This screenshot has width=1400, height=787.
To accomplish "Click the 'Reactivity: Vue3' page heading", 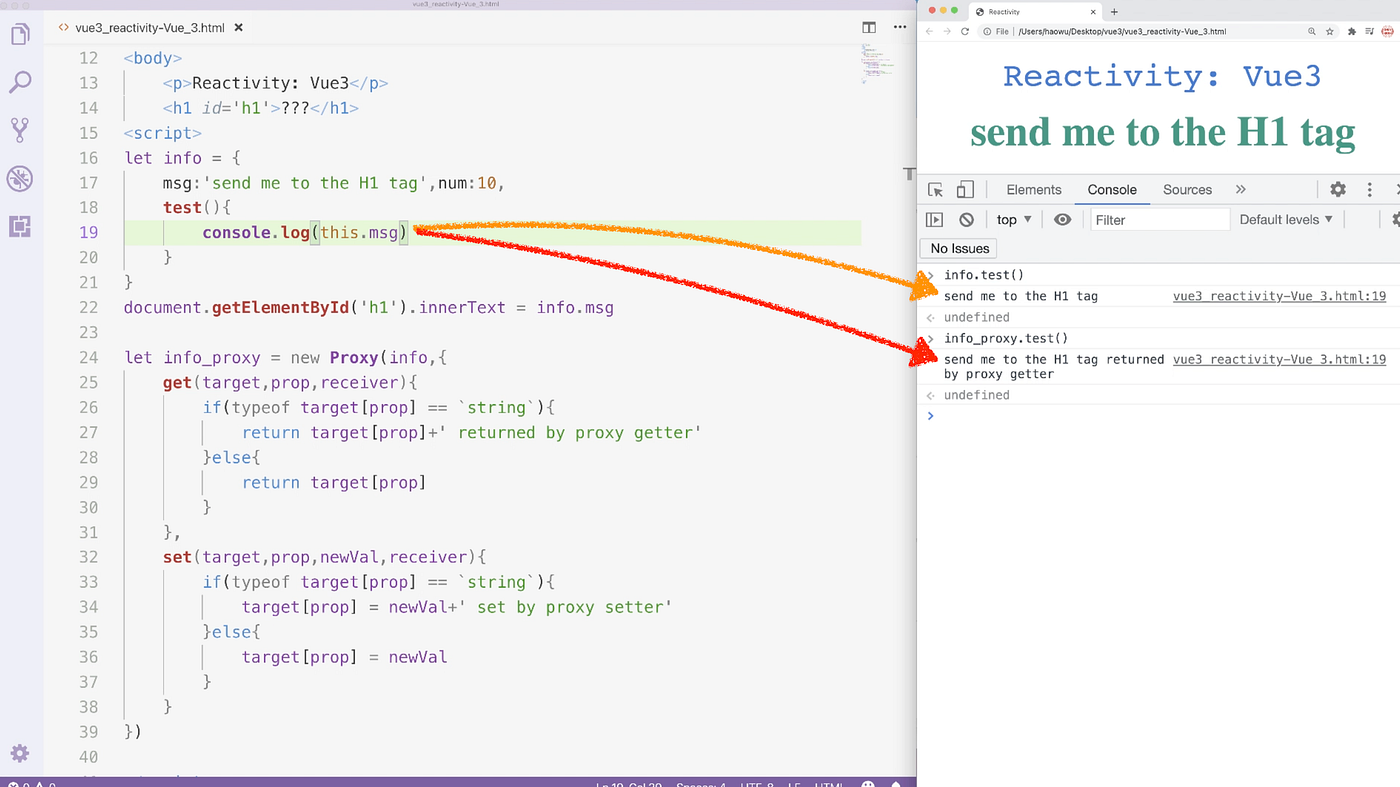I will pyautogui.click(x=1162, y=76).
